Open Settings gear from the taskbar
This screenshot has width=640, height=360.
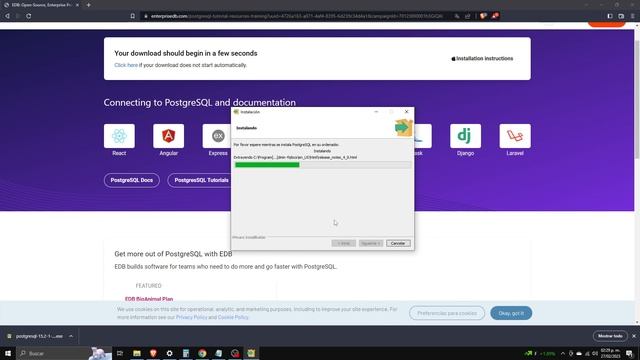(169, 353)
